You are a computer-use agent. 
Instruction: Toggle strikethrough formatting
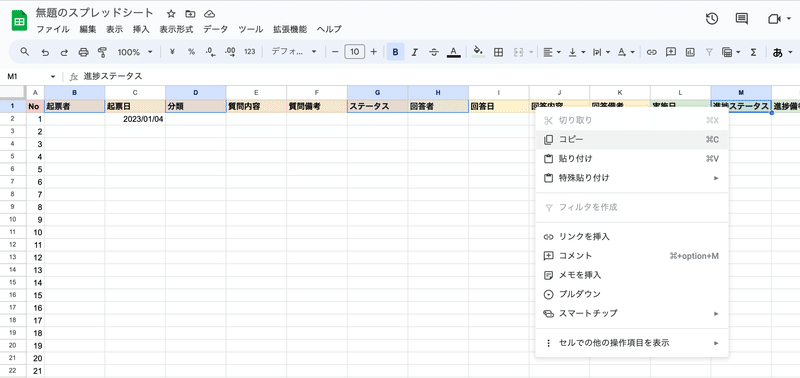434,52
